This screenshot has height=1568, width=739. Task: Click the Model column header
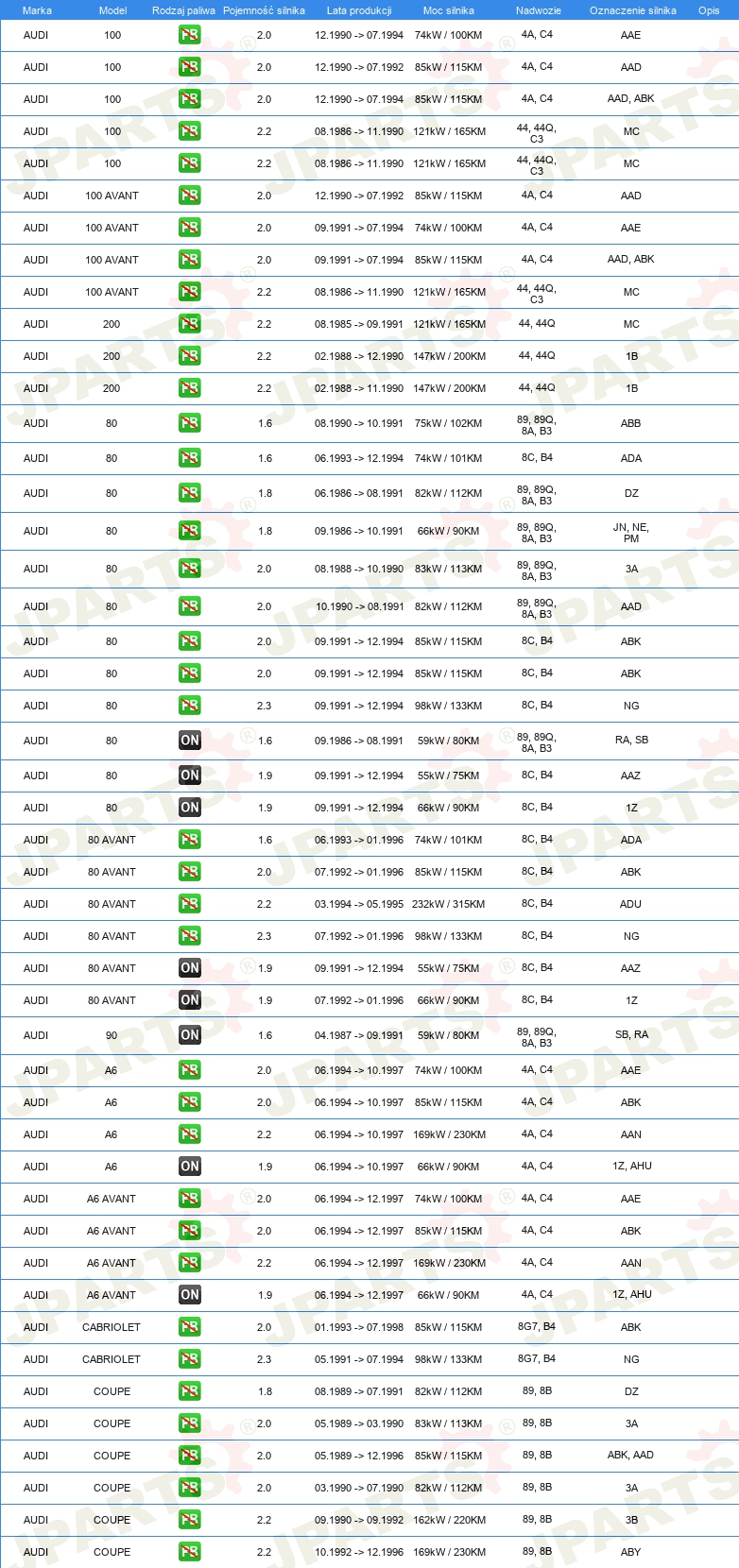(x=112, y=10)
